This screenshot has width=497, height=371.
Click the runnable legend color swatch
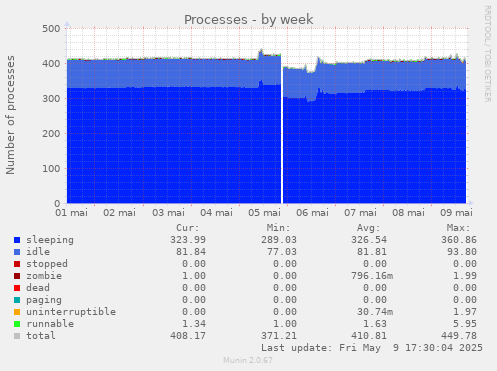(x=17, y=324)
